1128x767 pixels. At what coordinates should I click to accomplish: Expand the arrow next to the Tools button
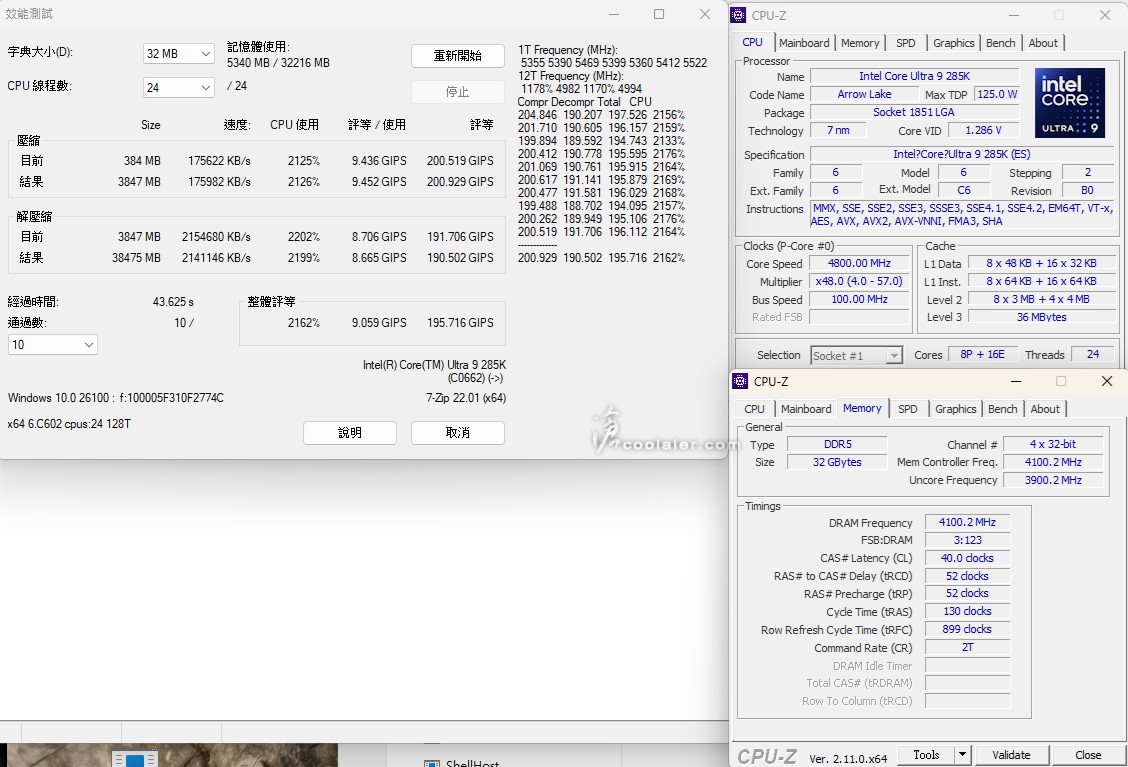click(963, 755)
